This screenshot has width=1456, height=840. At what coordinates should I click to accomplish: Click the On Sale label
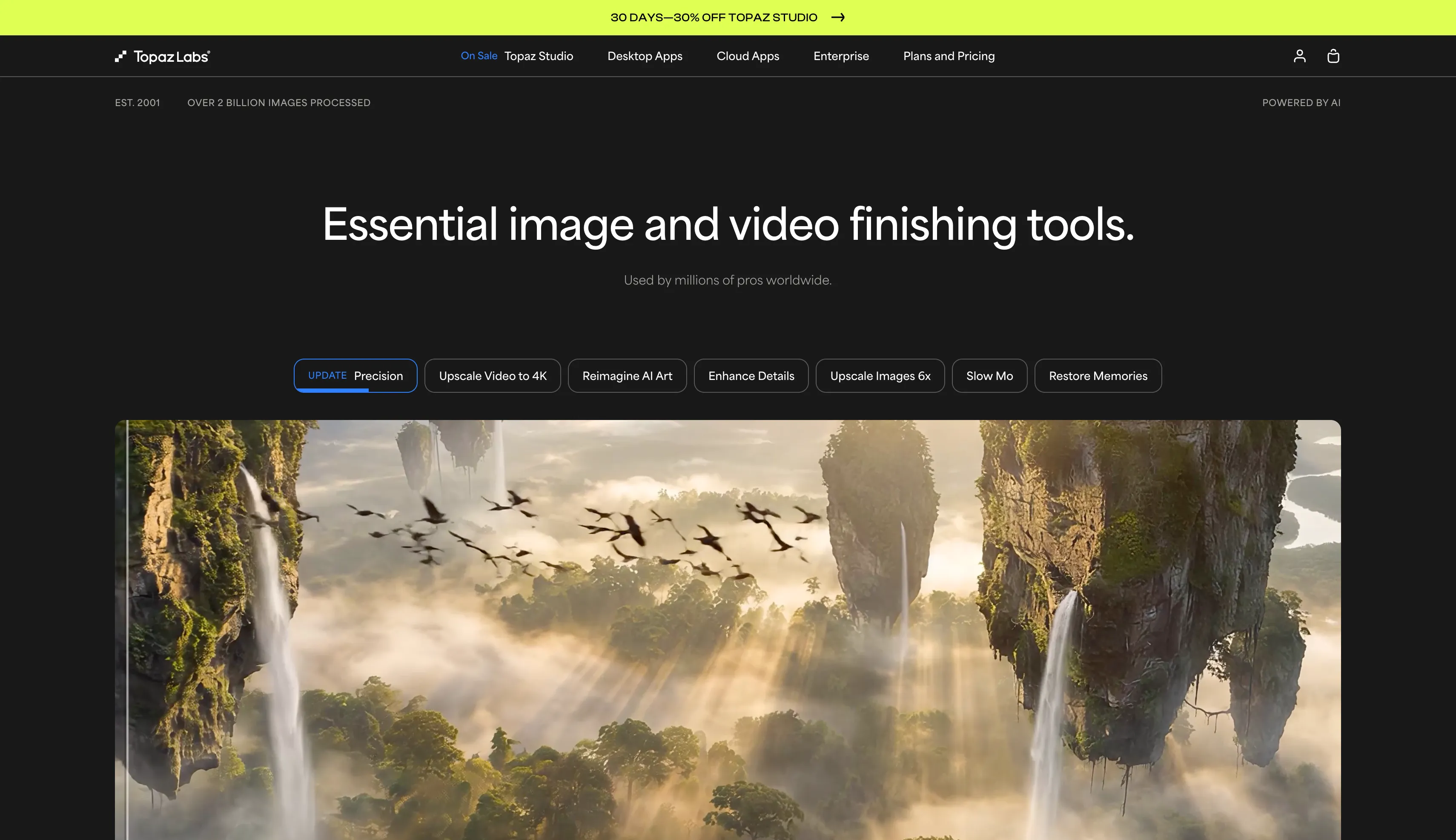coord(479,56)
